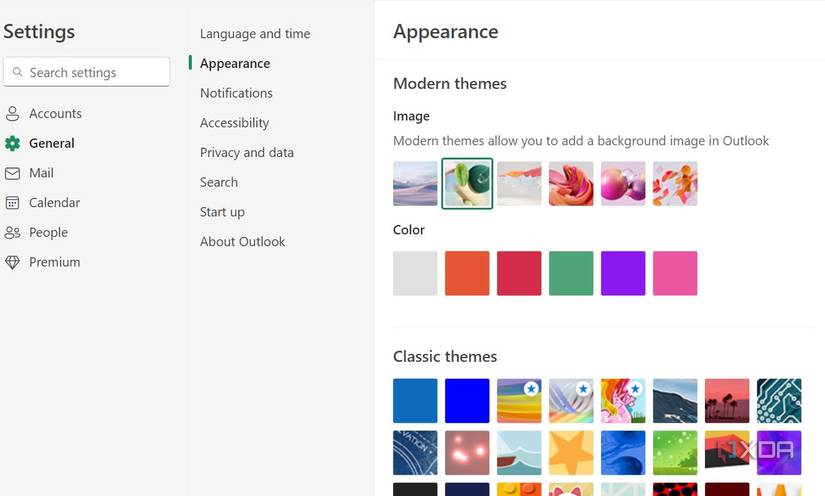Click the magnifier icon in search box

coord(17,72)
